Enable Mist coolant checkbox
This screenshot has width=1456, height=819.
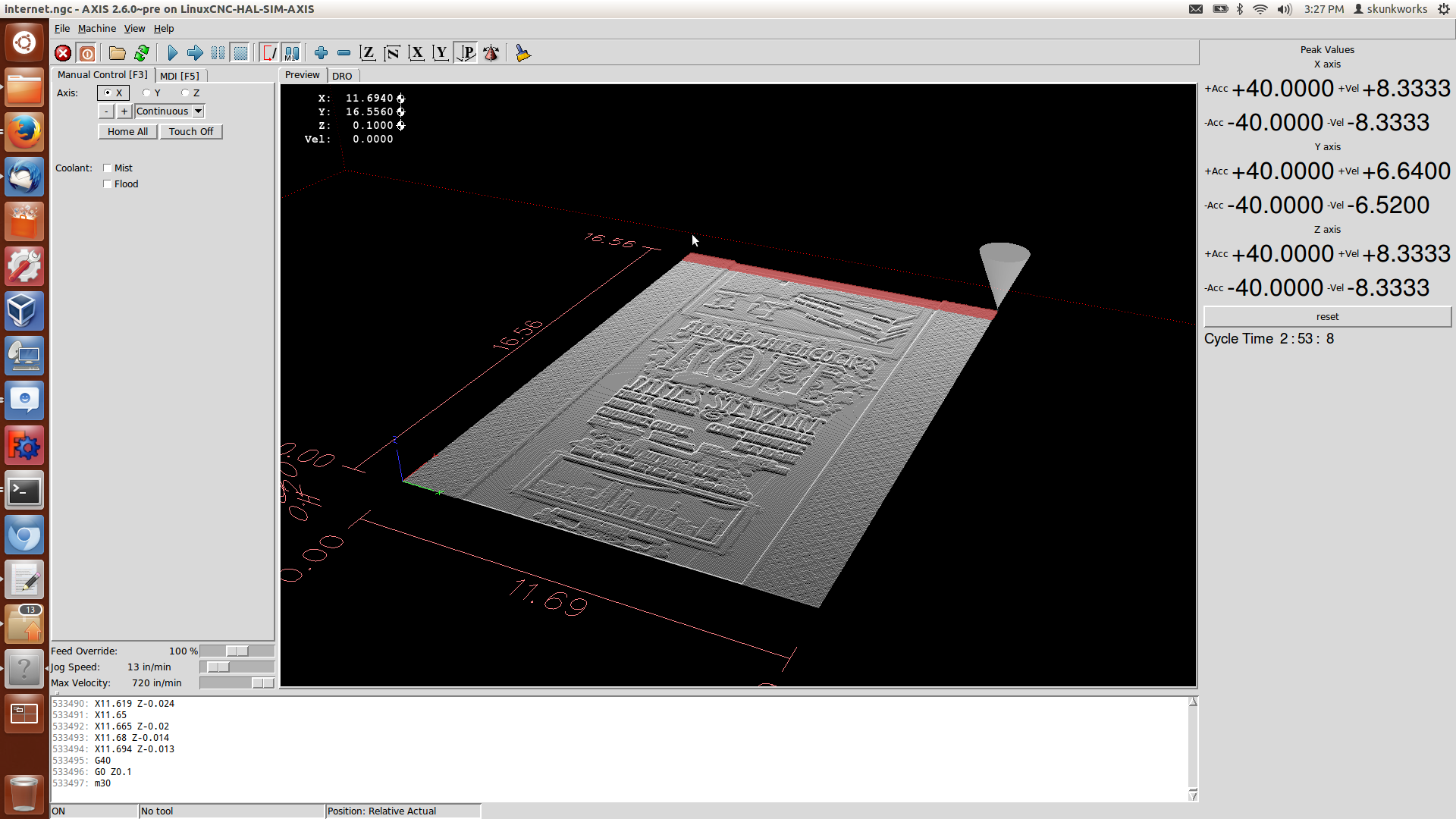pyautogui.click(x=108, y=168)
